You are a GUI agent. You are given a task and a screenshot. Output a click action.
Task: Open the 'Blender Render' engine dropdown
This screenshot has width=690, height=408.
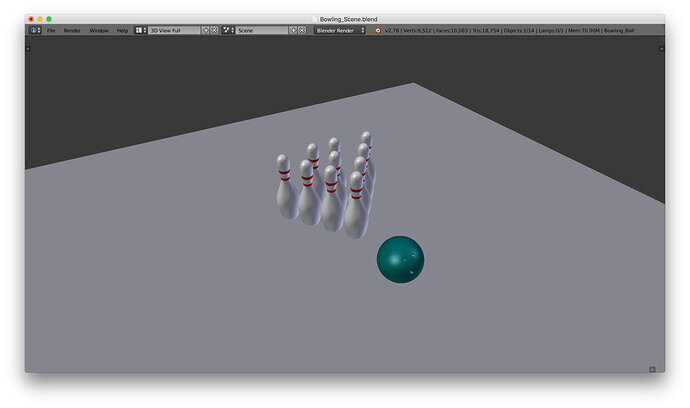tap(340, 30)
